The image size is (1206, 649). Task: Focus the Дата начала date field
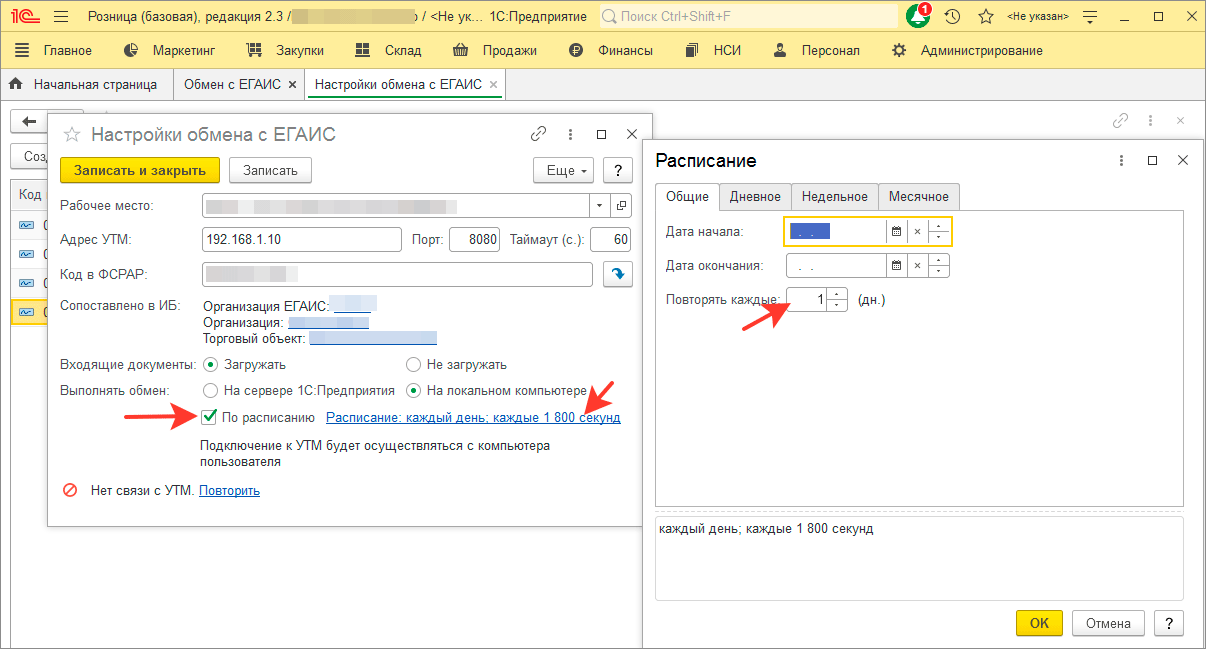coord(836,232)
